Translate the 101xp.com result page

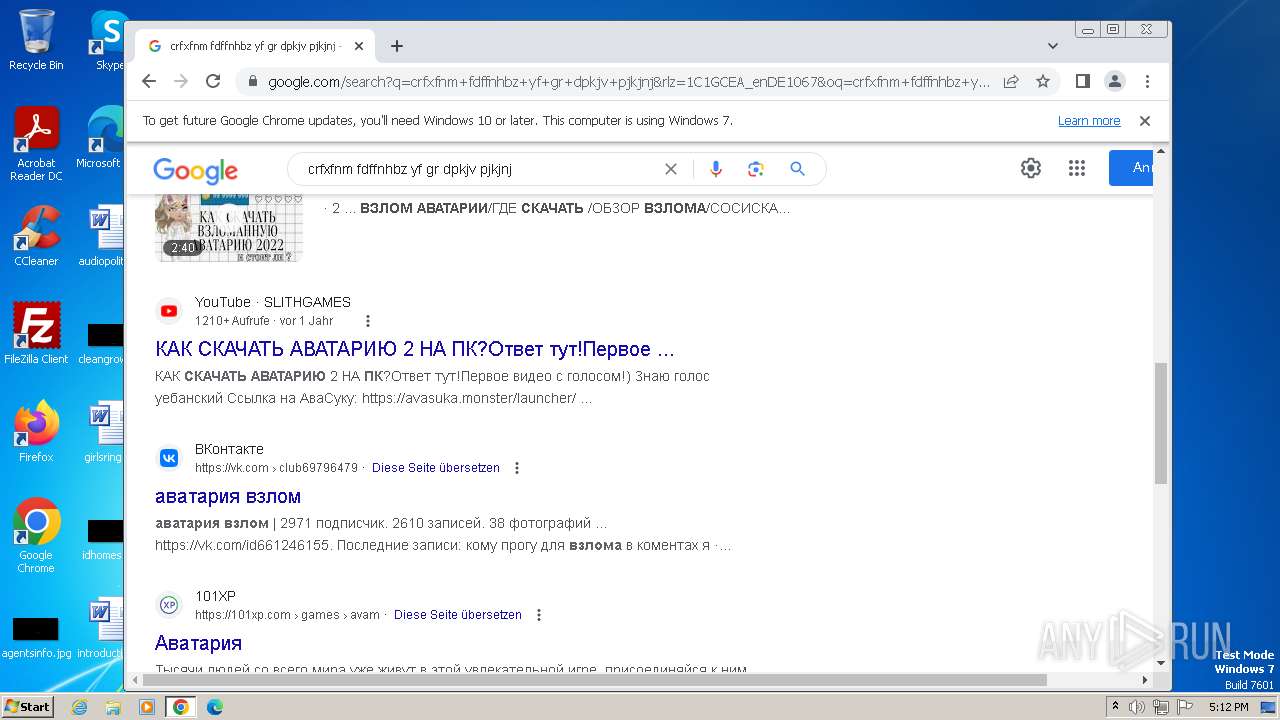coord(458,615)
